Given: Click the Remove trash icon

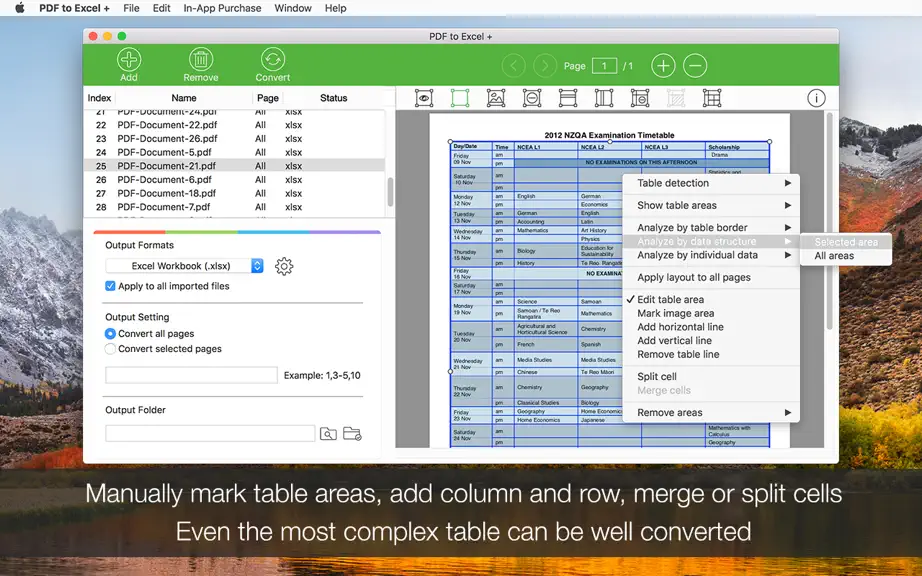Looking at the screenshot, I should (201, 59).
